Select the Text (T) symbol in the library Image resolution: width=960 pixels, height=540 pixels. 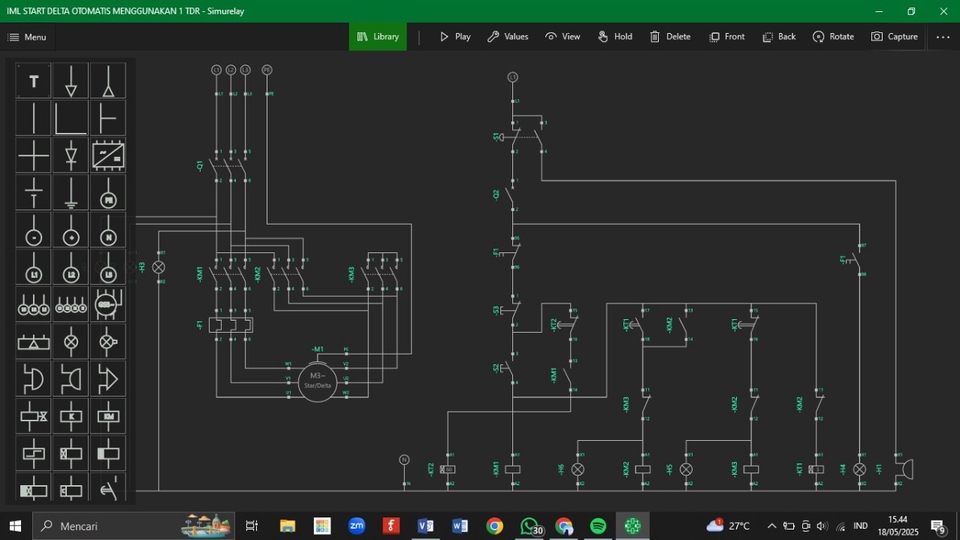pyautogui.click(x=34, y=81)
